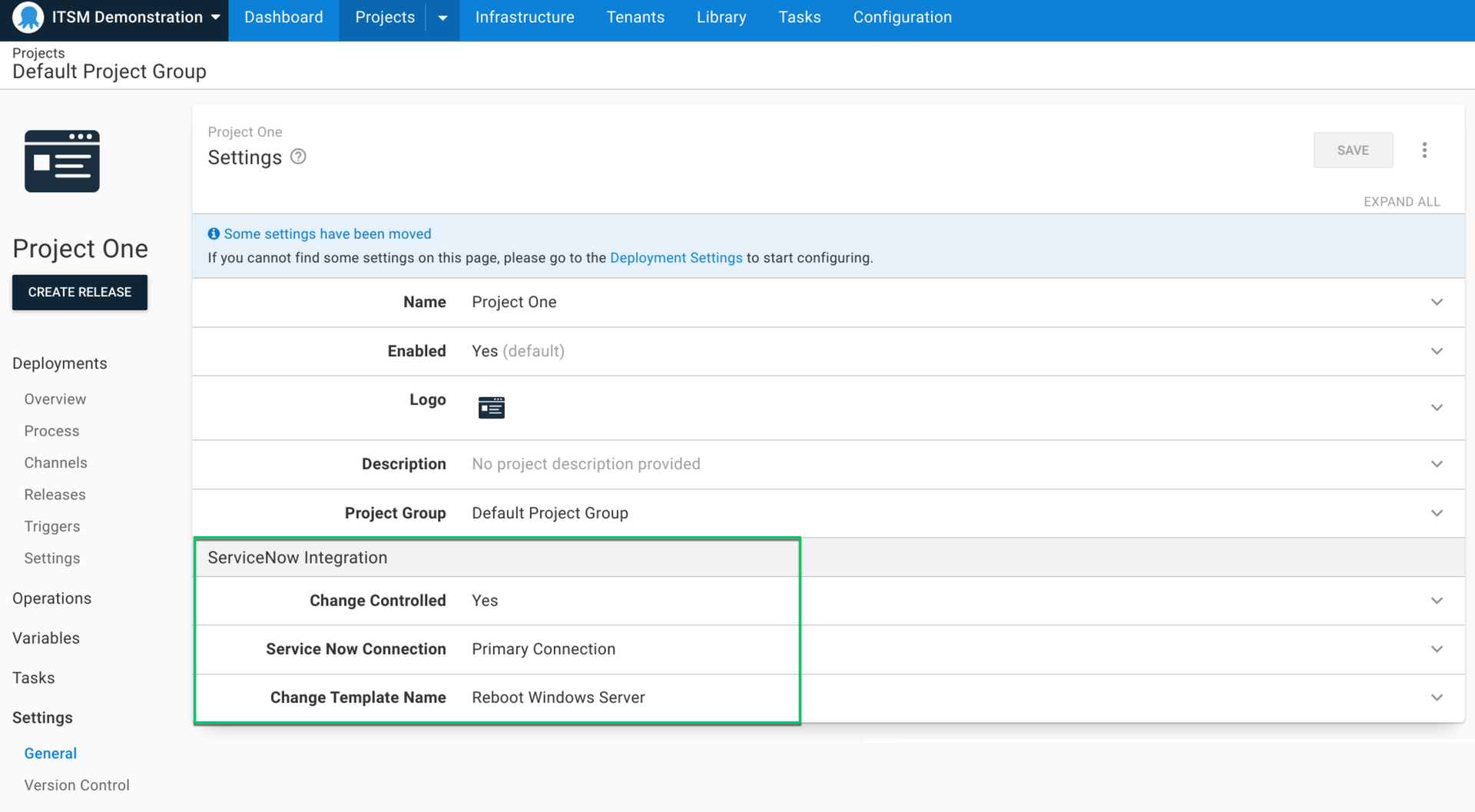Select Version Control in the sidebar
The width and height of the screenshot is (1475, 812).
[76, 784]
